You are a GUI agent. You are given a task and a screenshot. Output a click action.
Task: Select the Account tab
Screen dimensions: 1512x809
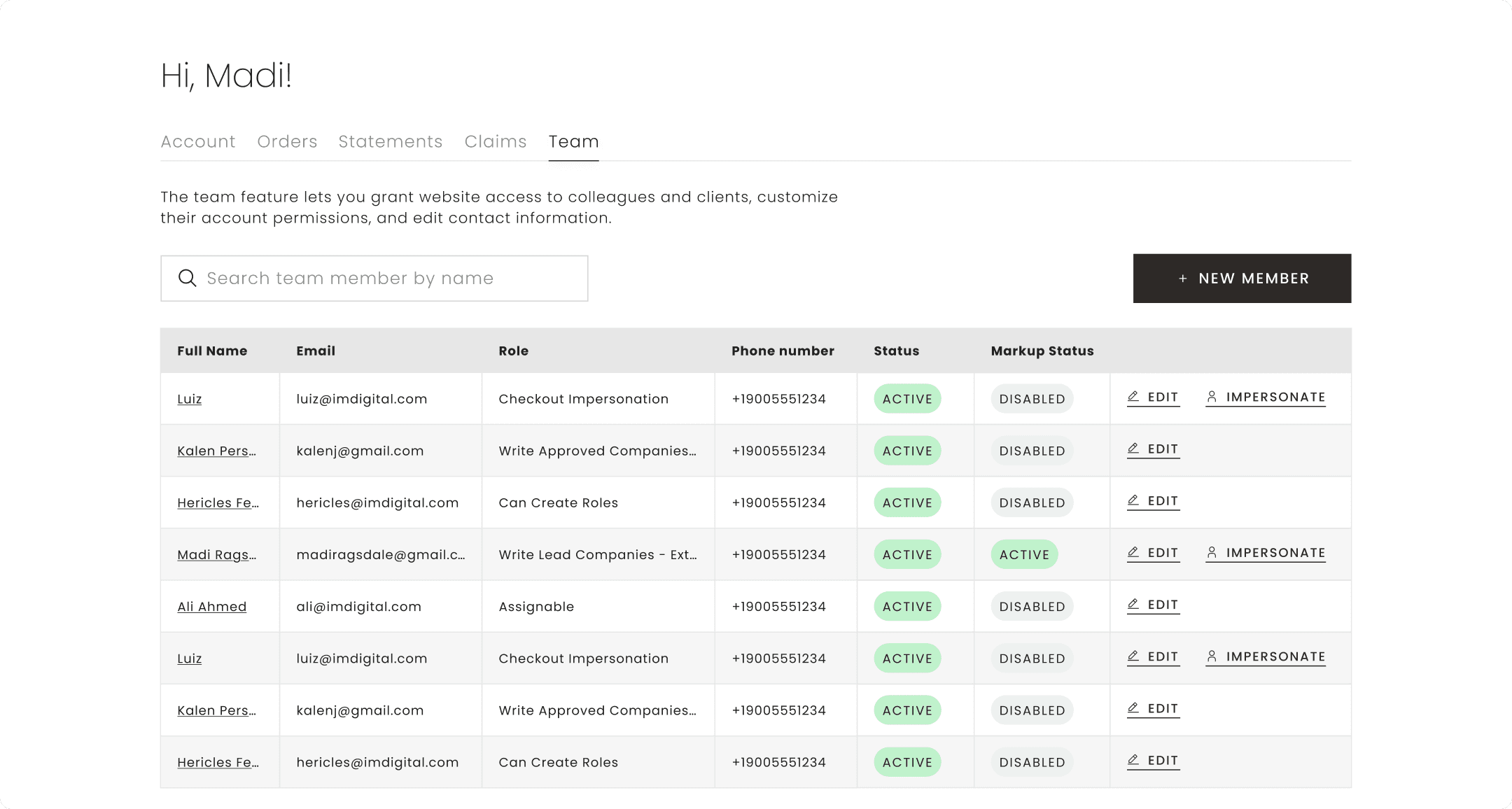(198, 141)
